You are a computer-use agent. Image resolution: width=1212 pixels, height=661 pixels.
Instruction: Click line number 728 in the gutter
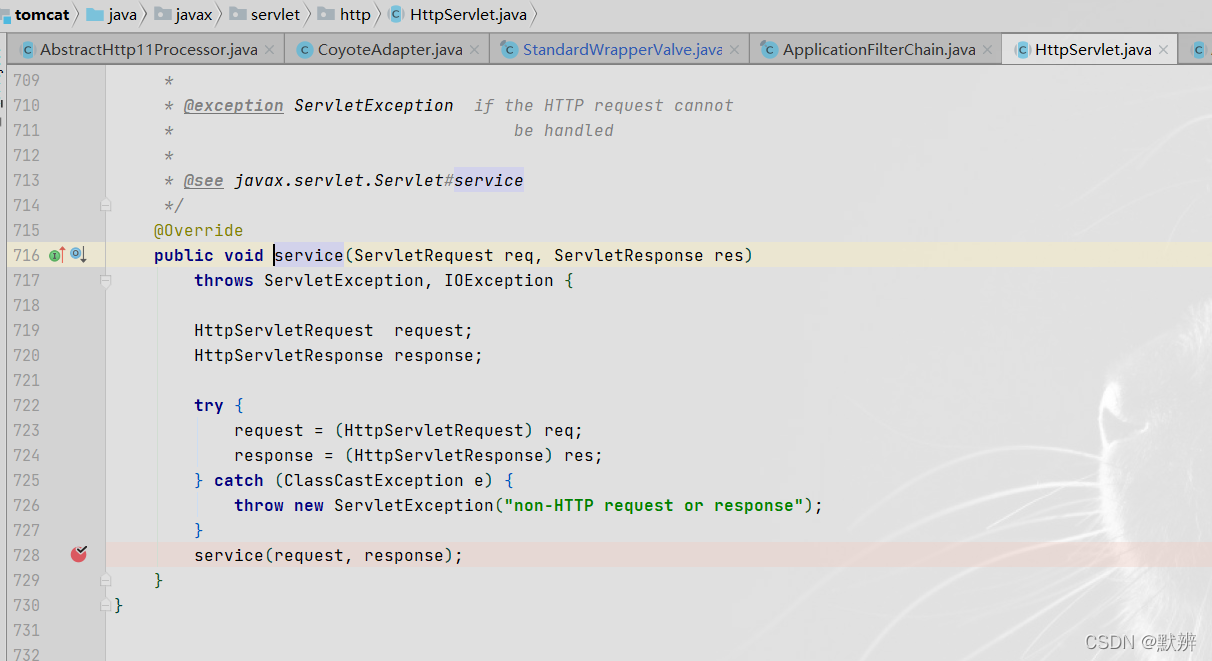27,555
